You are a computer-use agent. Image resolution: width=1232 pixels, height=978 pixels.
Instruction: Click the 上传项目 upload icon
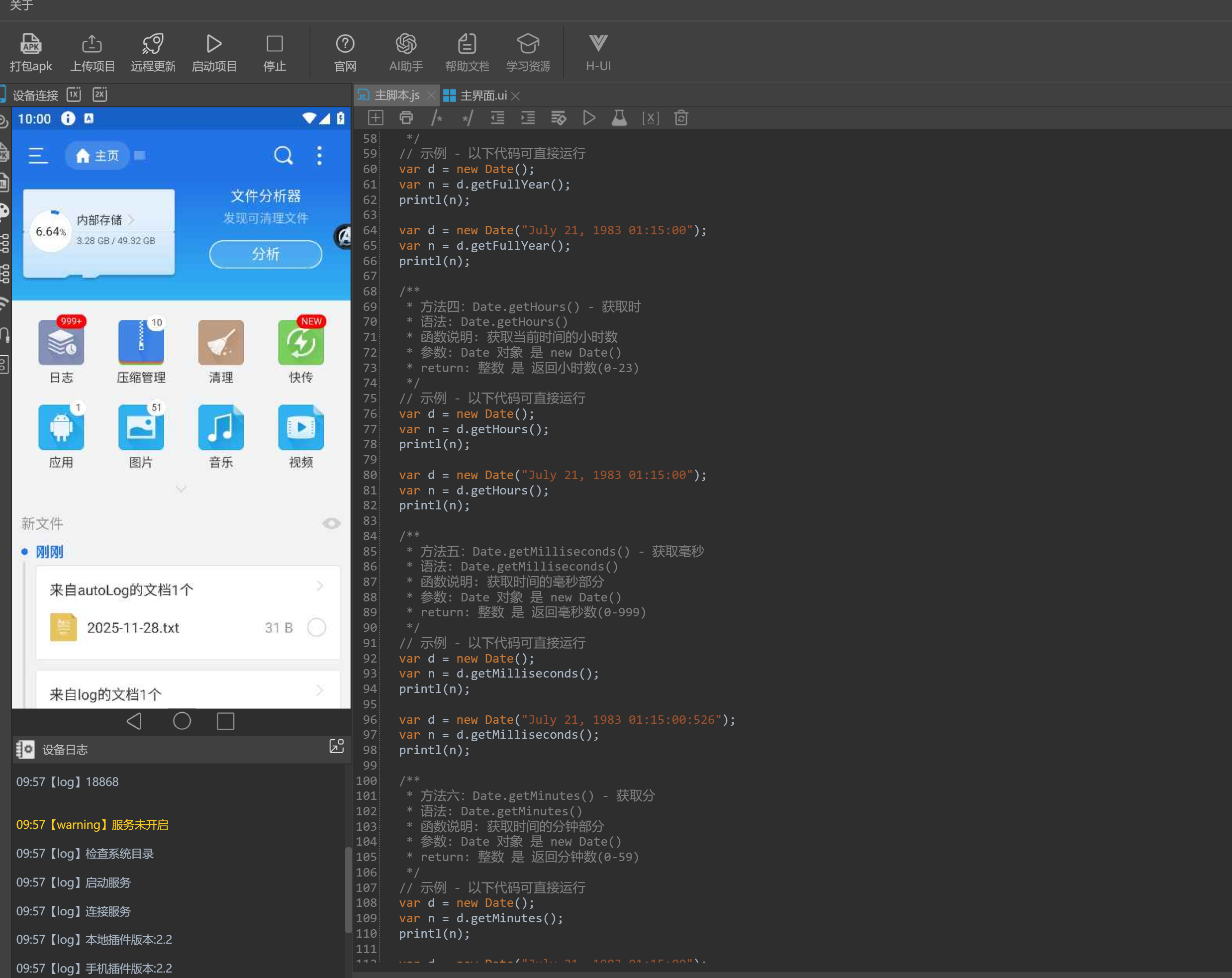(92, 44)
